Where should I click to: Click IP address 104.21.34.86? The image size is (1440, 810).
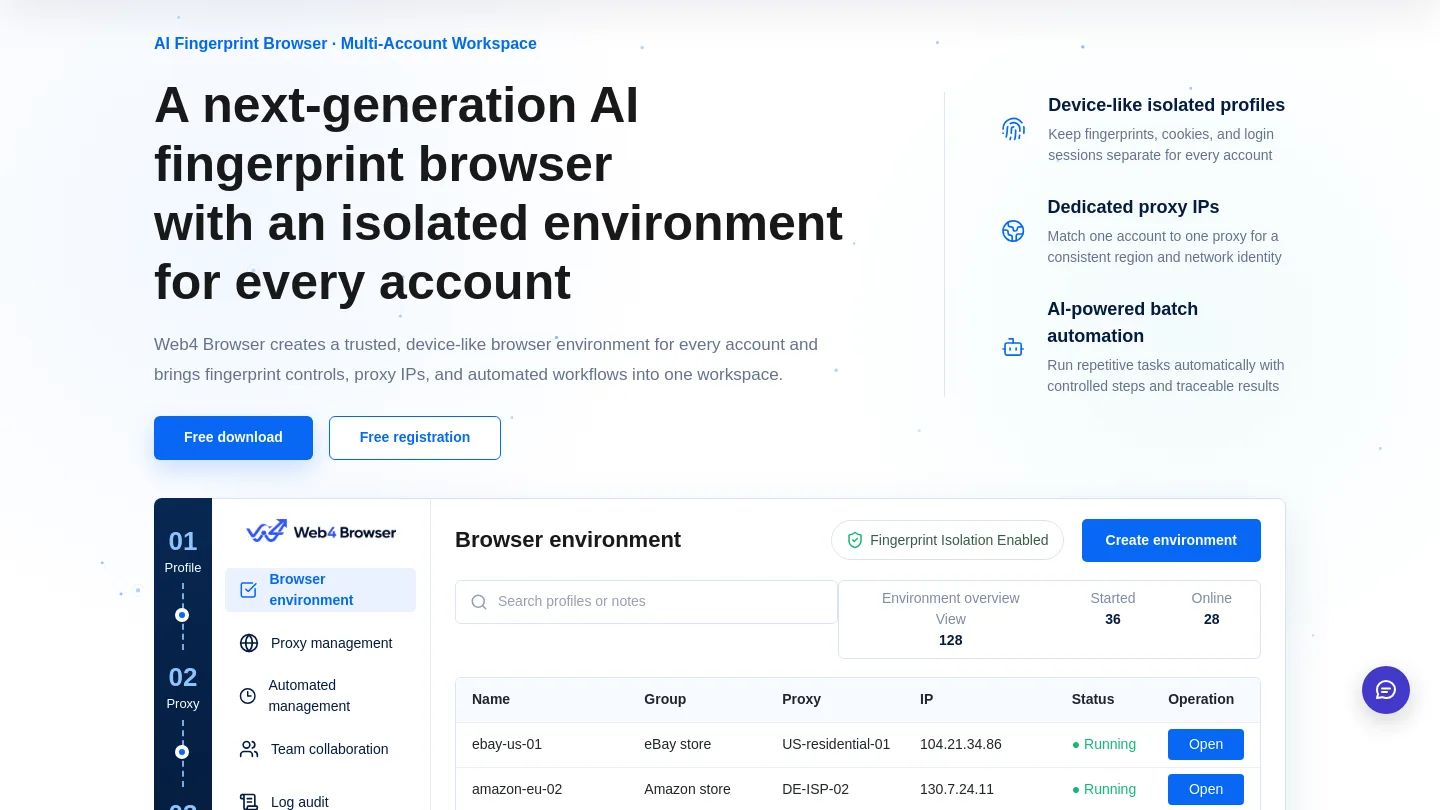click(x=961, y=745)
